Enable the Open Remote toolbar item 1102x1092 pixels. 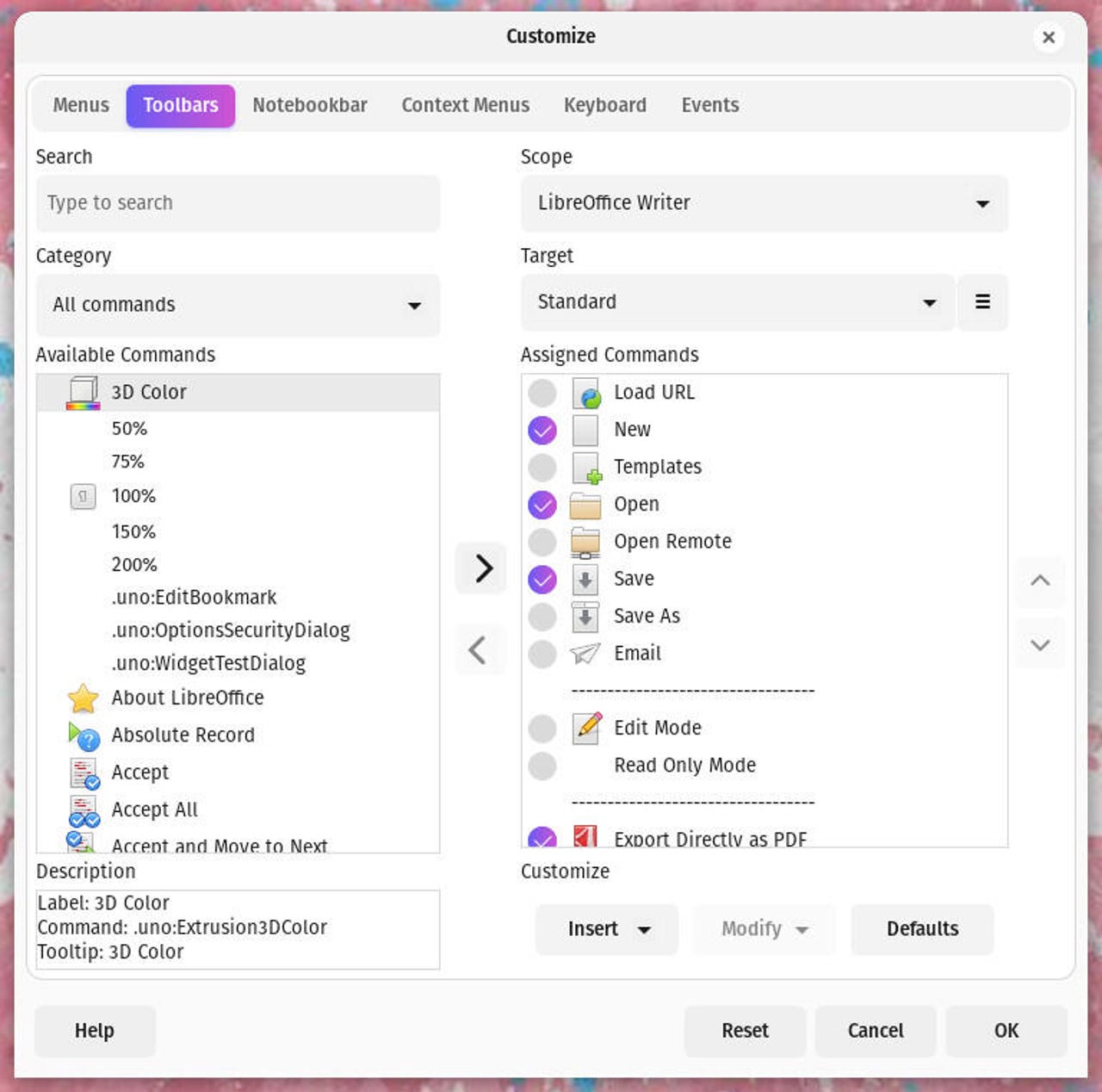[x=542, y=542]
